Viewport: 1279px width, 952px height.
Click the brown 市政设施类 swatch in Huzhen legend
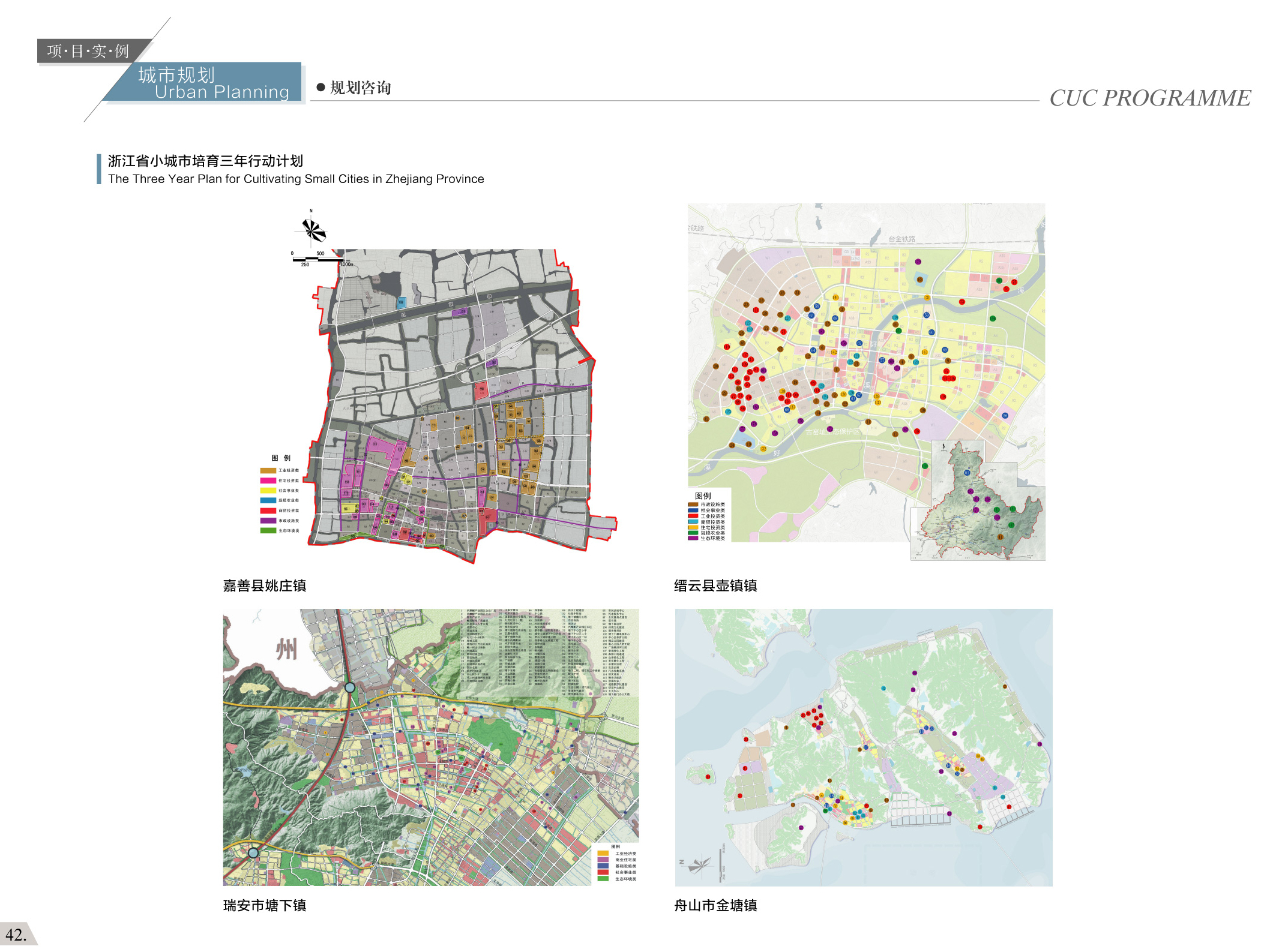click(x=693, y=504)
